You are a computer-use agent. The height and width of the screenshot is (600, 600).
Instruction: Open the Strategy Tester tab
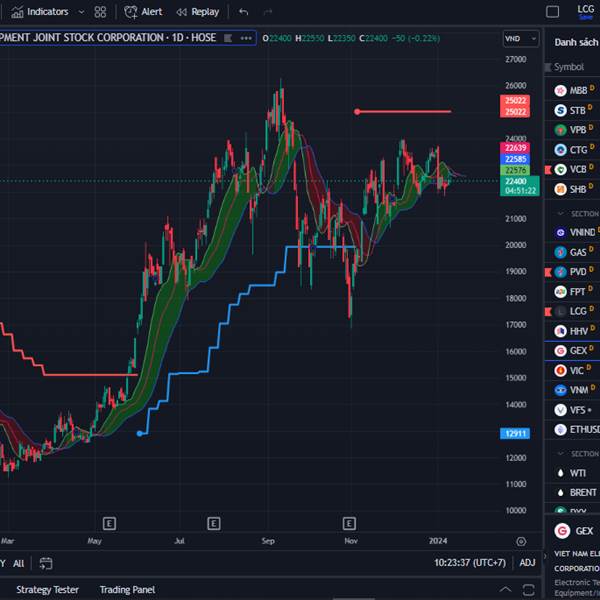tap(47, 590)
